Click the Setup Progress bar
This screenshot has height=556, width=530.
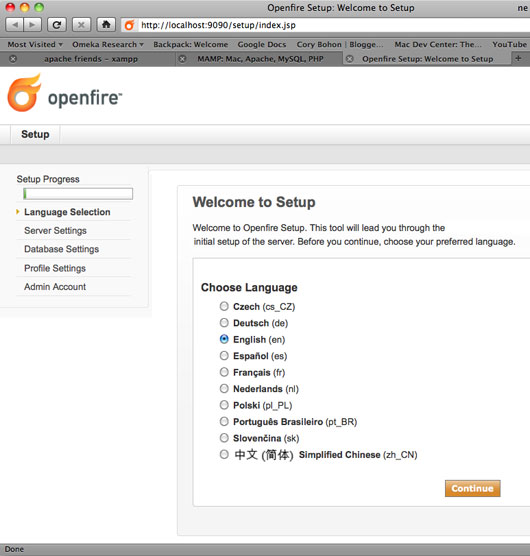click(78, 194)
